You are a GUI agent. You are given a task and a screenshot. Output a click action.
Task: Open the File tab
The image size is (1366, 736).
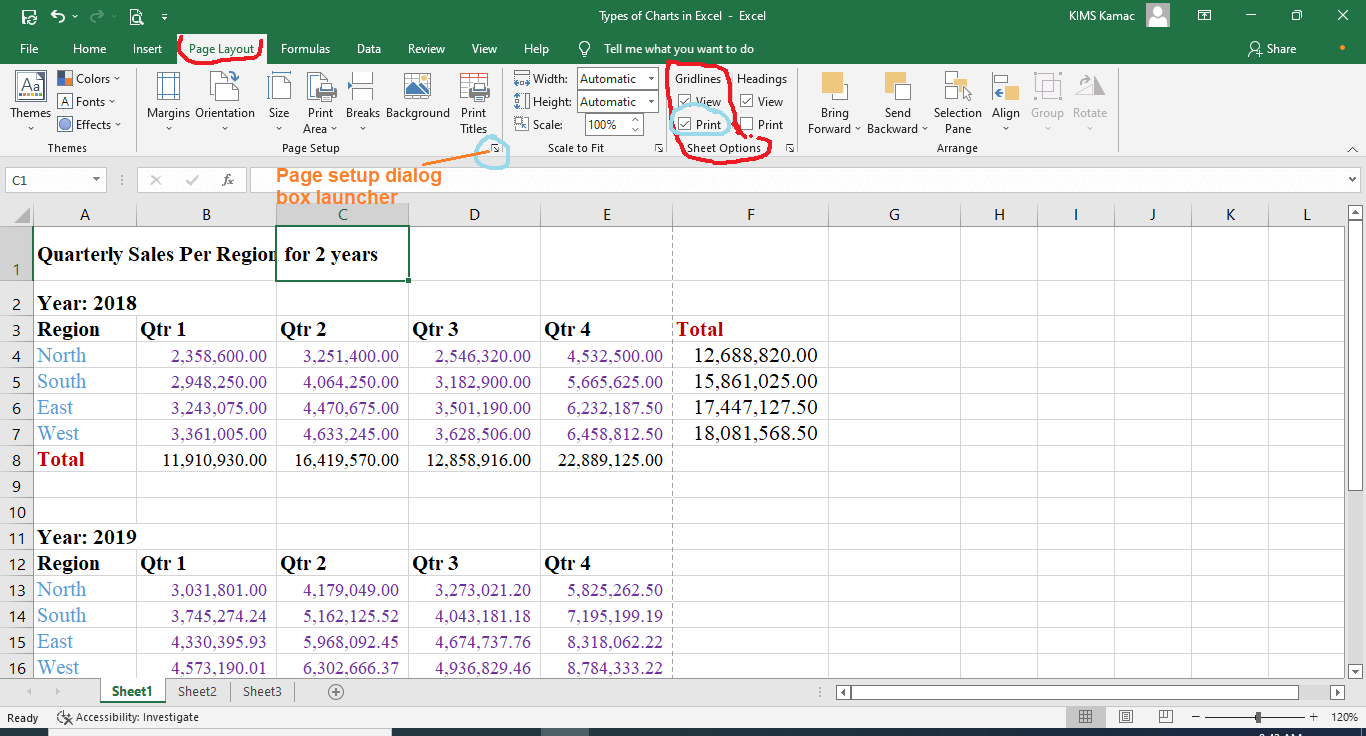point(29,48)
